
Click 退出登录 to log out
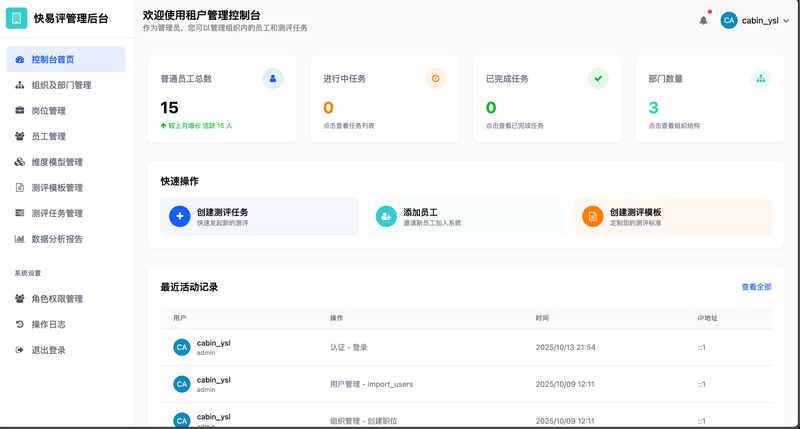48,350
